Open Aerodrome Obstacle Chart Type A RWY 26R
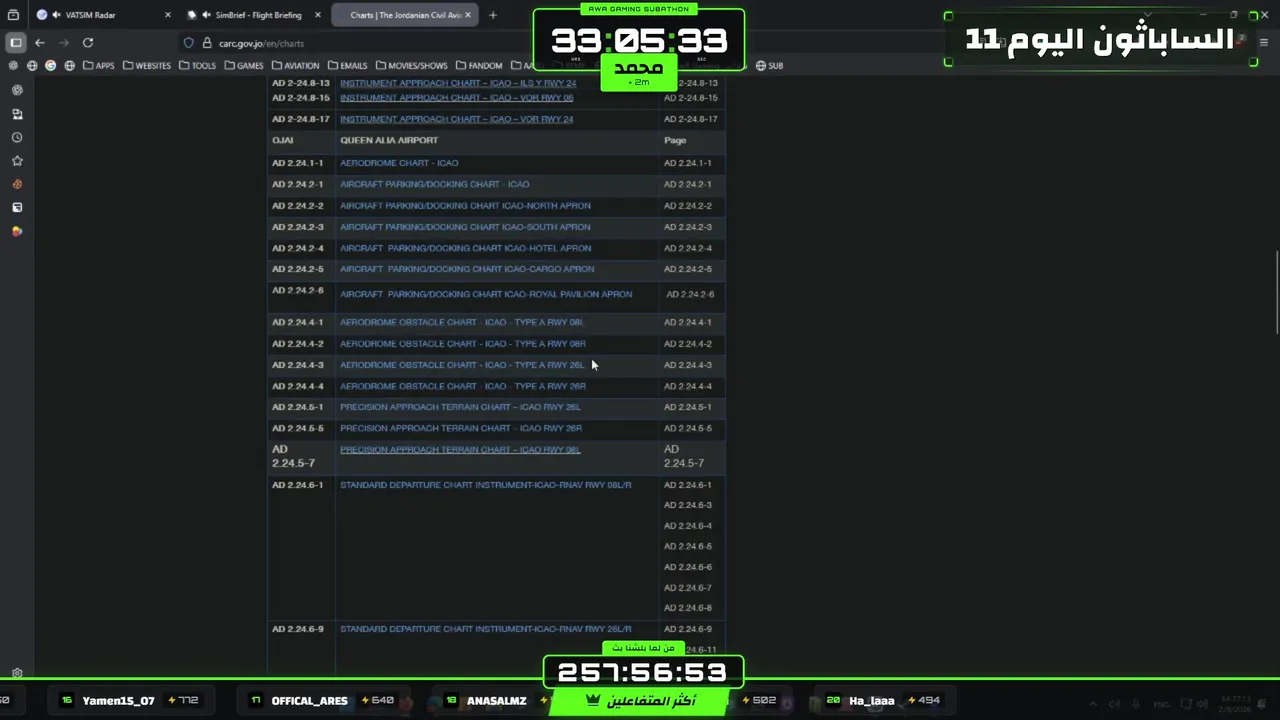 463,386
